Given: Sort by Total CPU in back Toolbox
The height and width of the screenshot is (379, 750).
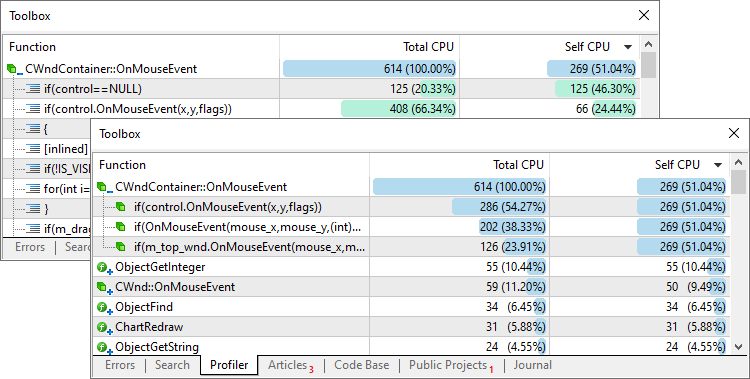Looking at the screenshot, I should tap(370, 46).
